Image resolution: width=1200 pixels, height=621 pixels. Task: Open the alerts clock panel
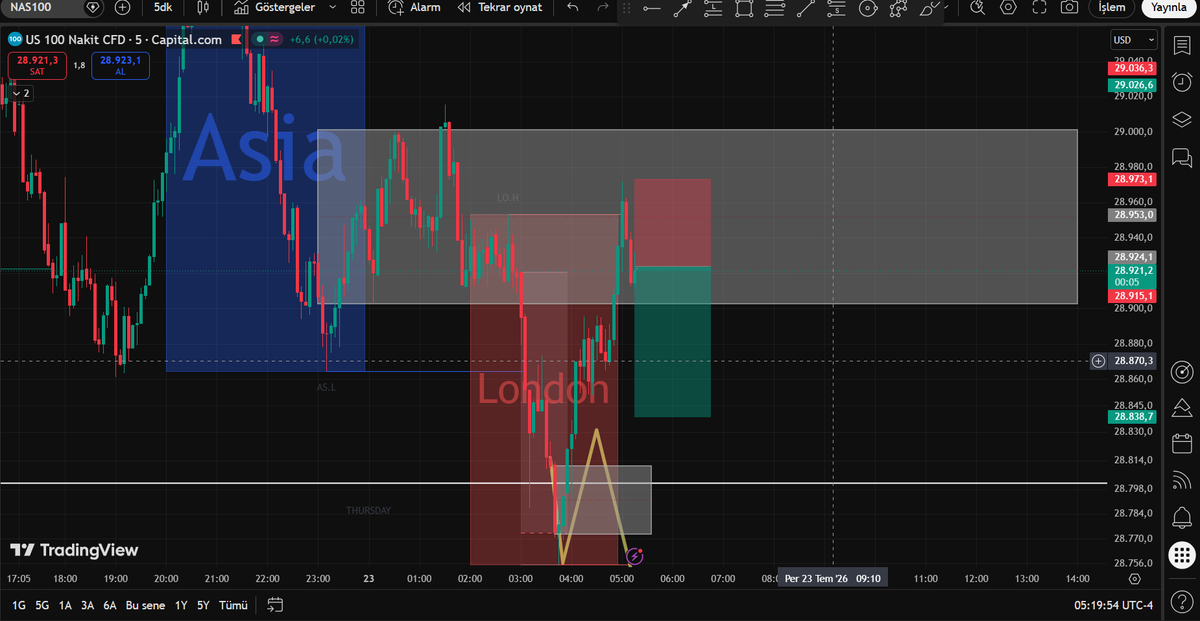pos(1182,82)
